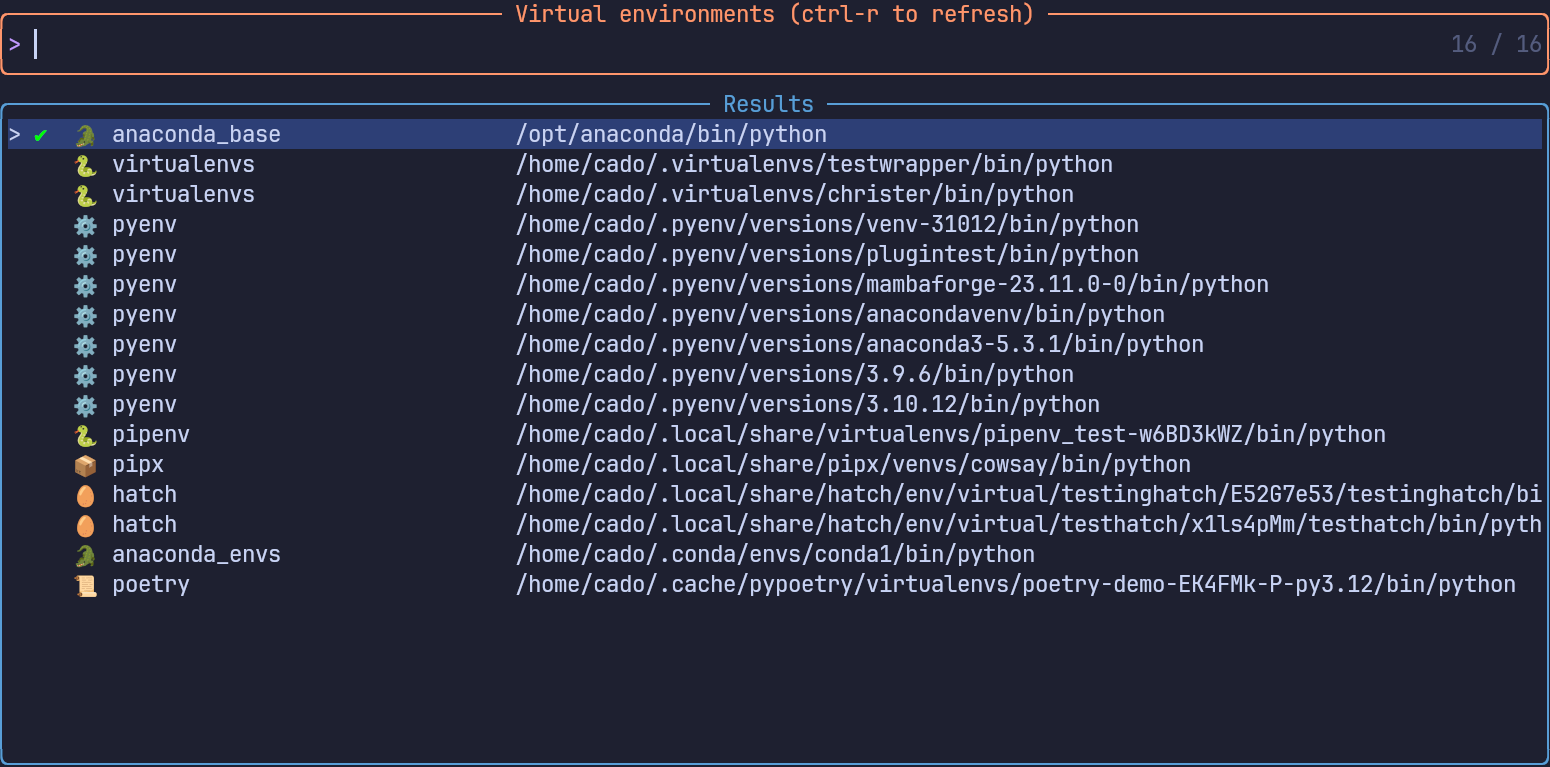1550x767 pixels.
Task: Click the snake icon for testwrapper virtualenv
Action: pos(86,165)
